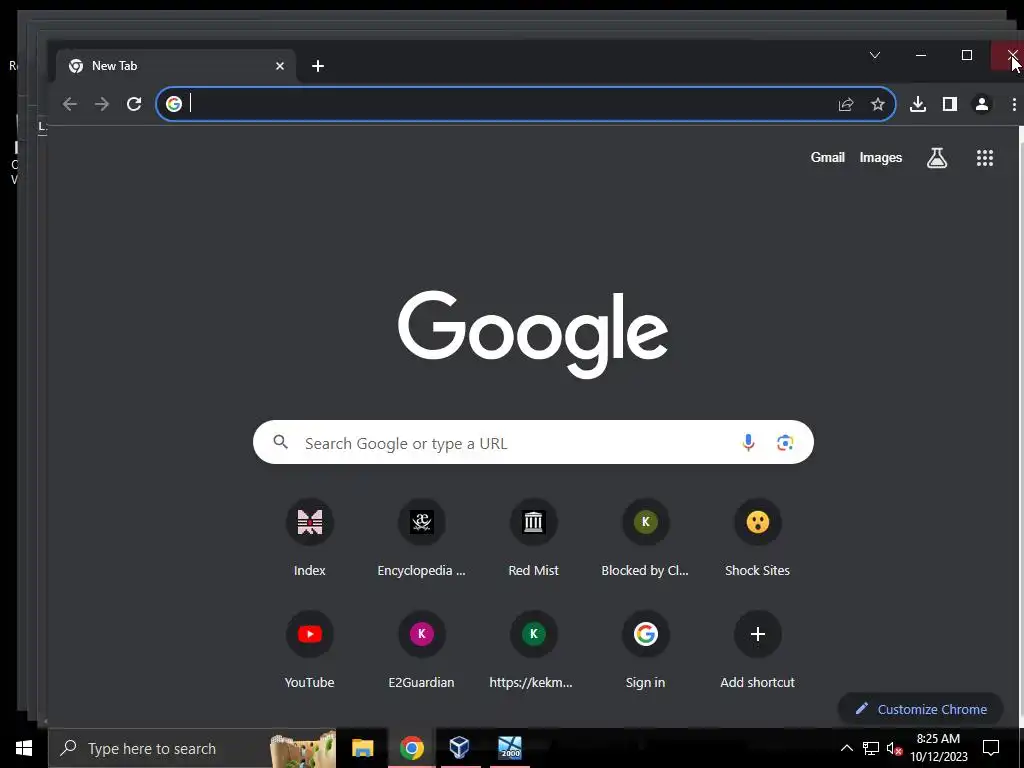Open the Red Mist shortcut

tap(534, 538)
